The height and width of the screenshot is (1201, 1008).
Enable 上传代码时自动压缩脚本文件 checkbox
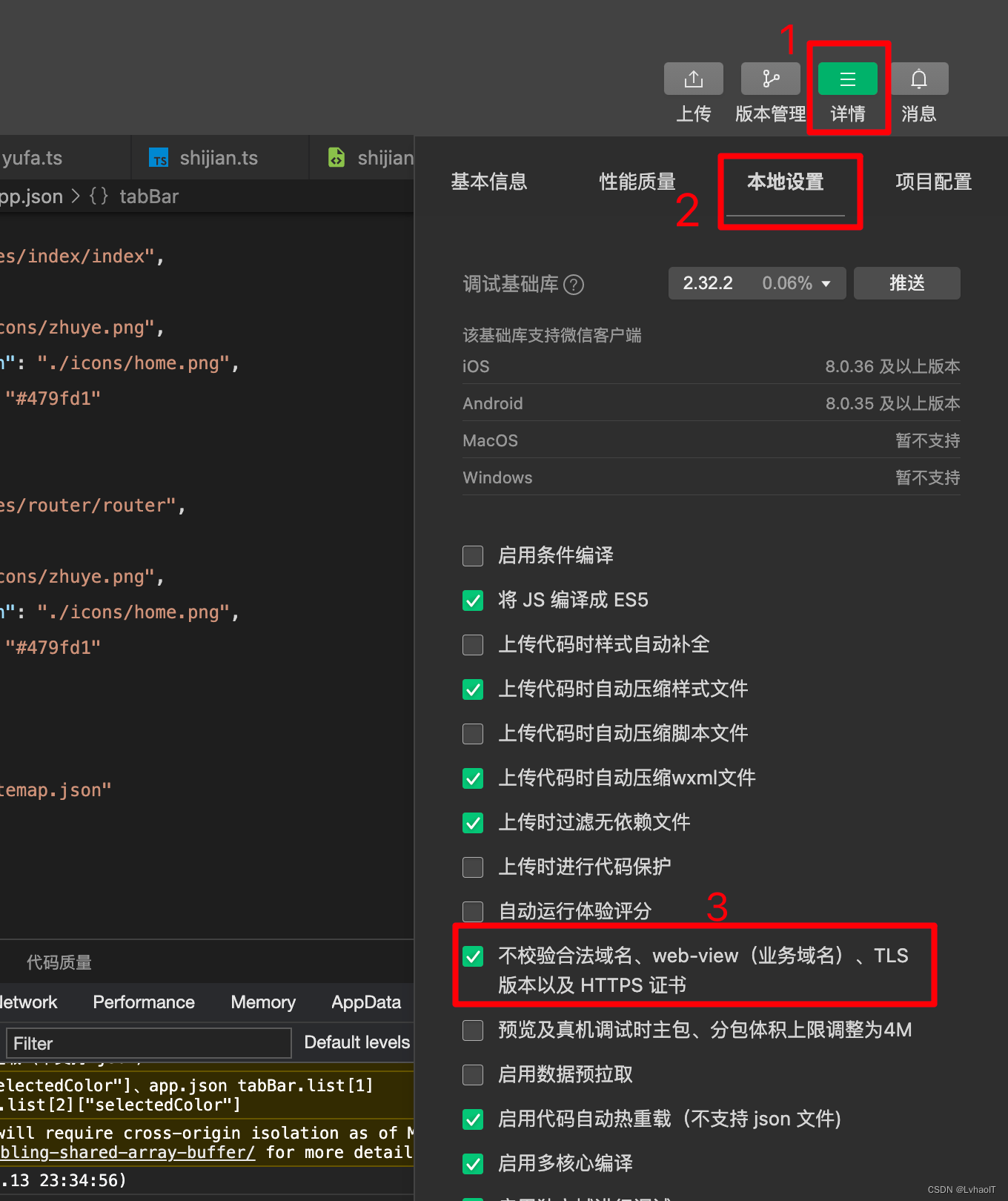coord(473,734)
